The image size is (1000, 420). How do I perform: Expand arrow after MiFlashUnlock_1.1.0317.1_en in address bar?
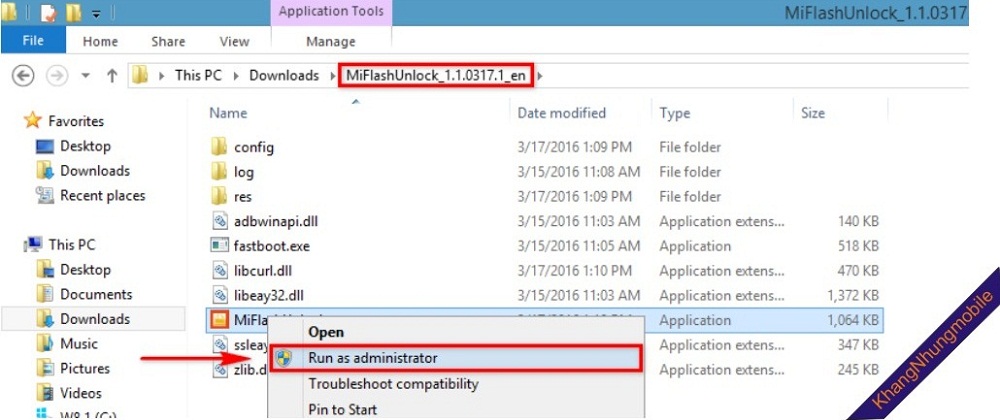540,76
